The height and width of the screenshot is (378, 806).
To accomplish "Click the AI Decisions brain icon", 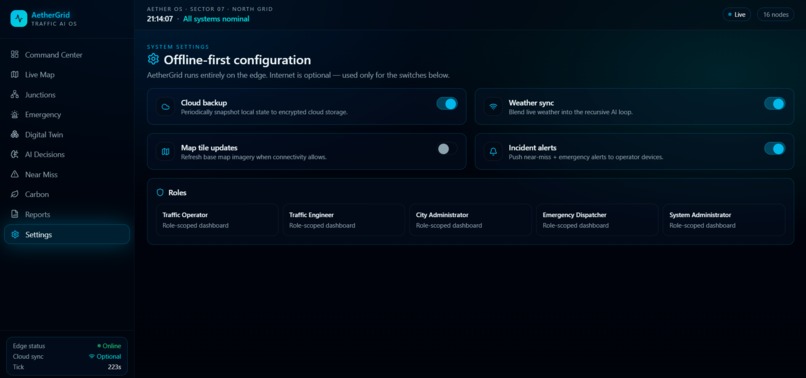I will [x=15, y=154].
